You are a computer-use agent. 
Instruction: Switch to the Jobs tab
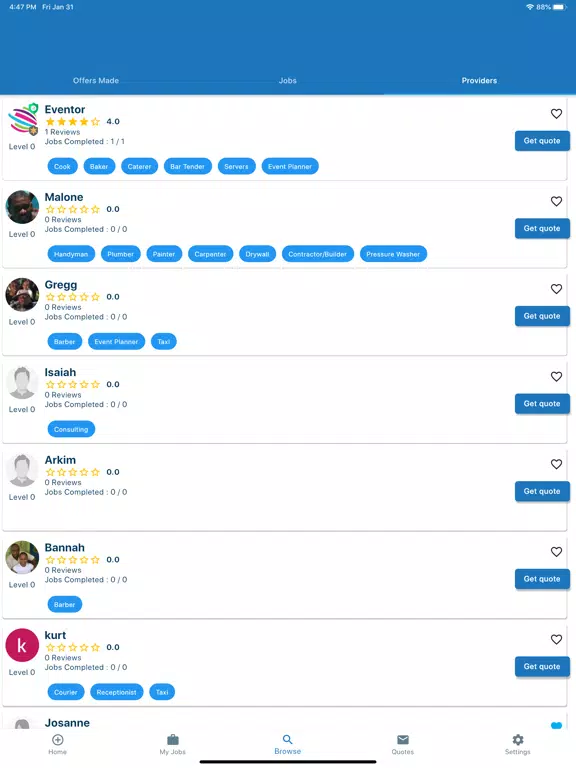(x=288, y=80)
